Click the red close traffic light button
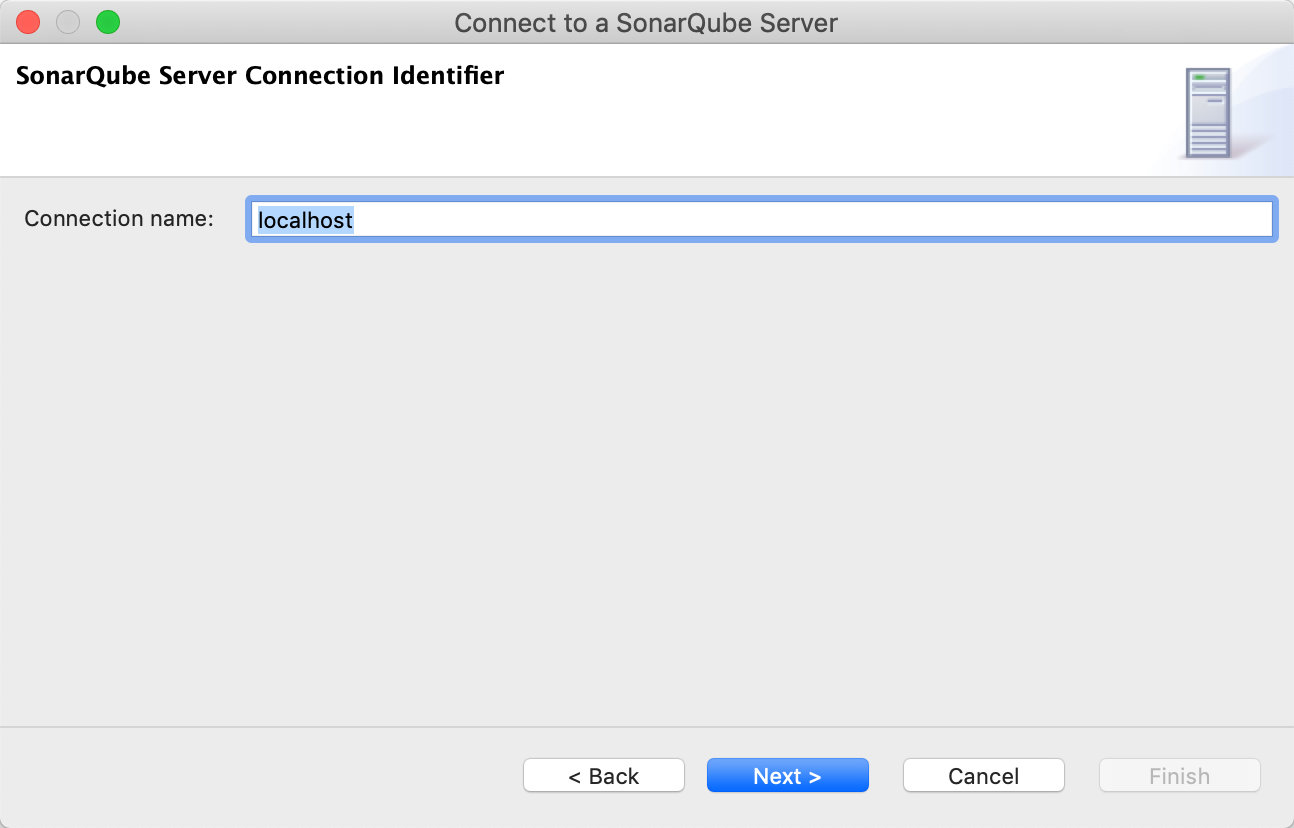Image resolution: width=1294 pixels, height=828 pixels. (x=27, y=22)
